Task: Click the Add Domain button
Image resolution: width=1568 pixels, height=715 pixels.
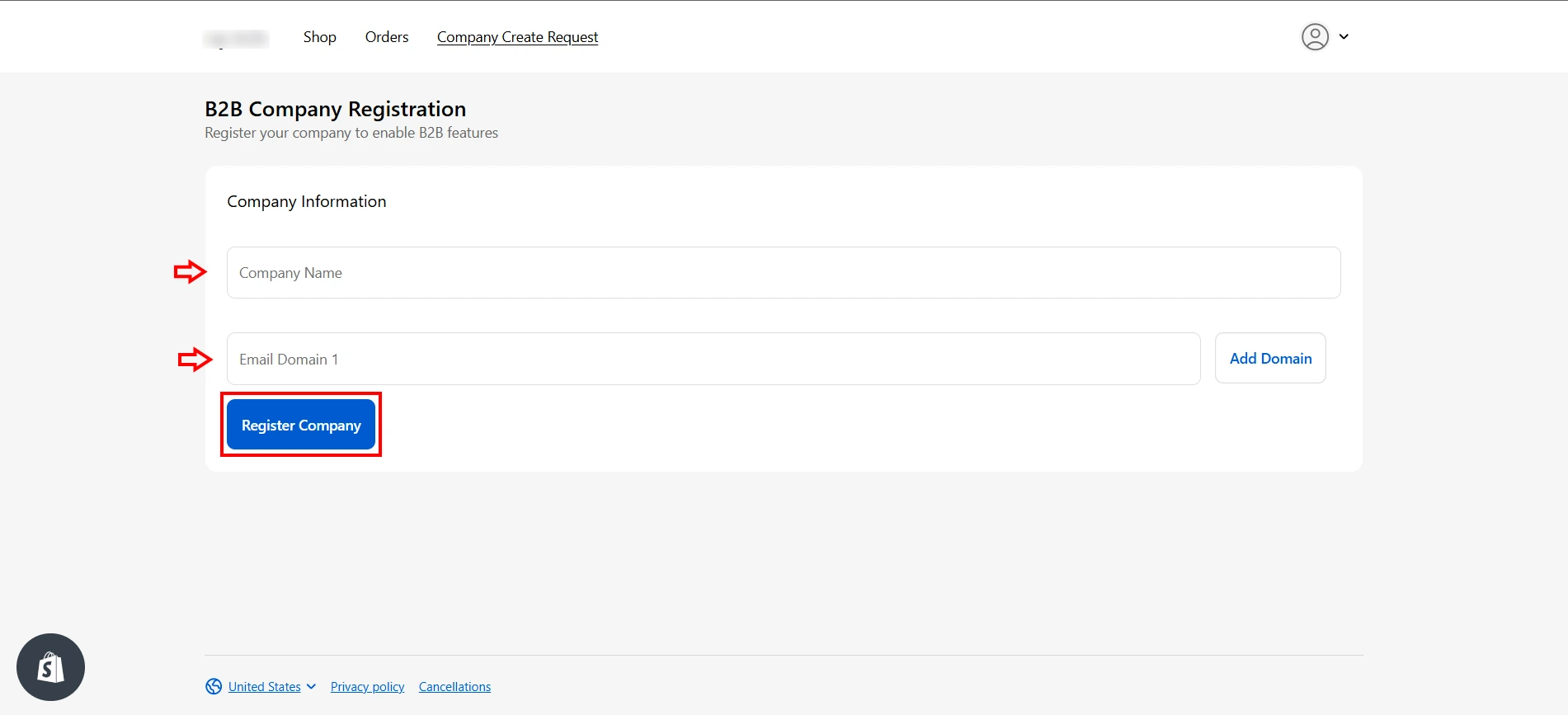Action: (x=1269, y=358)
